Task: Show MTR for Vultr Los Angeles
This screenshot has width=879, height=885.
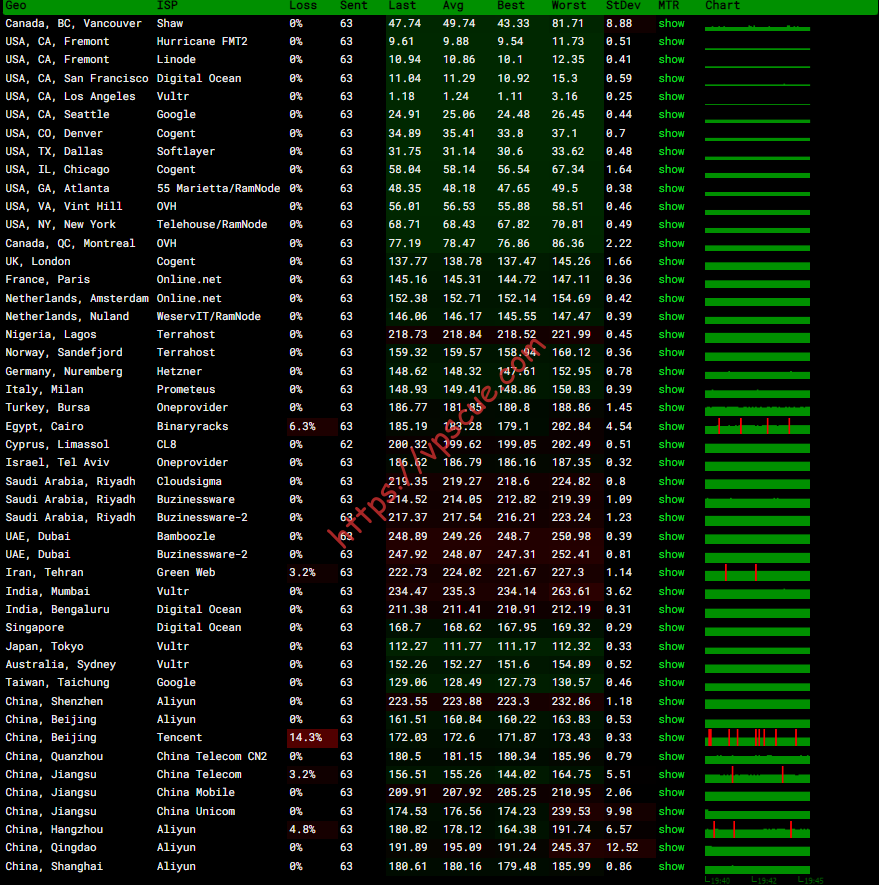Action: pyautogui.click(x=671, y=97)
